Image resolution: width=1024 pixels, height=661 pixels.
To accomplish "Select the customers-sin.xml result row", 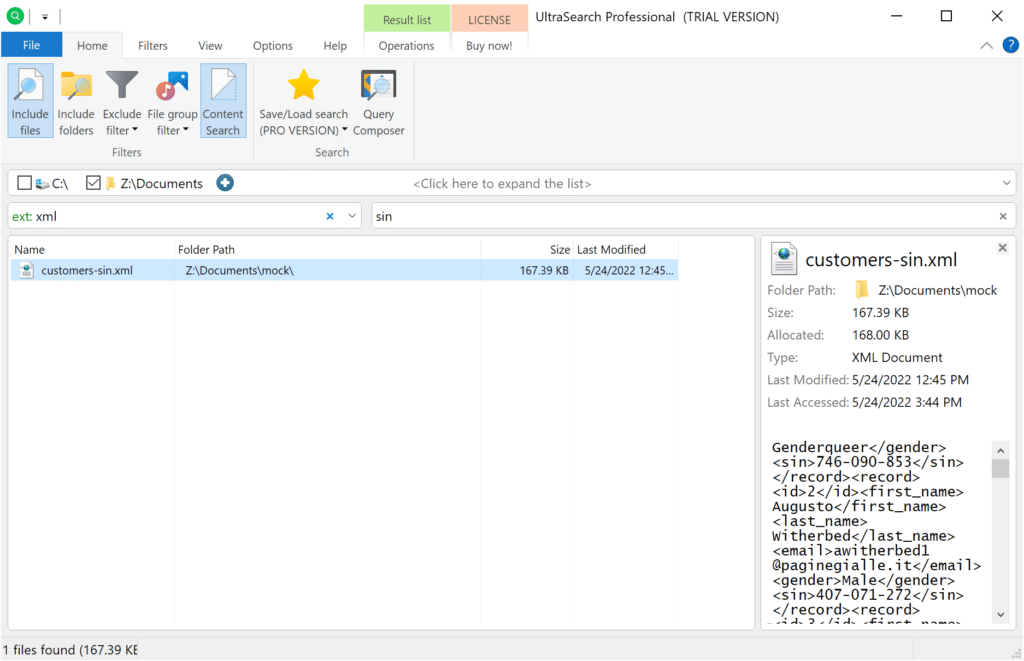I will (x=344, y=270).
